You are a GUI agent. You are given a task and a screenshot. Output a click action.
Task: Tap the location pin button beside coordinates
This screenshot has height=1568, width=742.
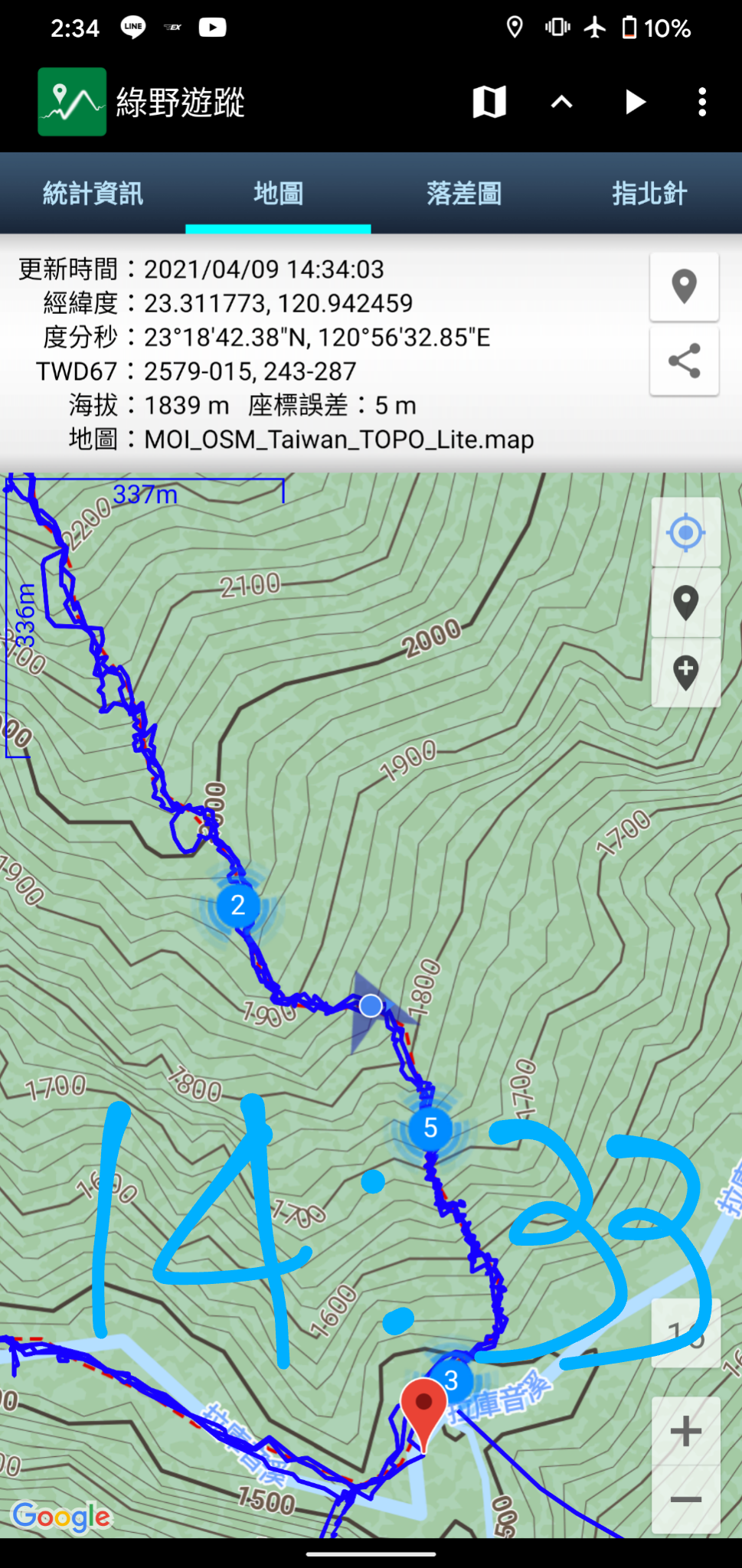pyautogui.click(x=684, y=287)
